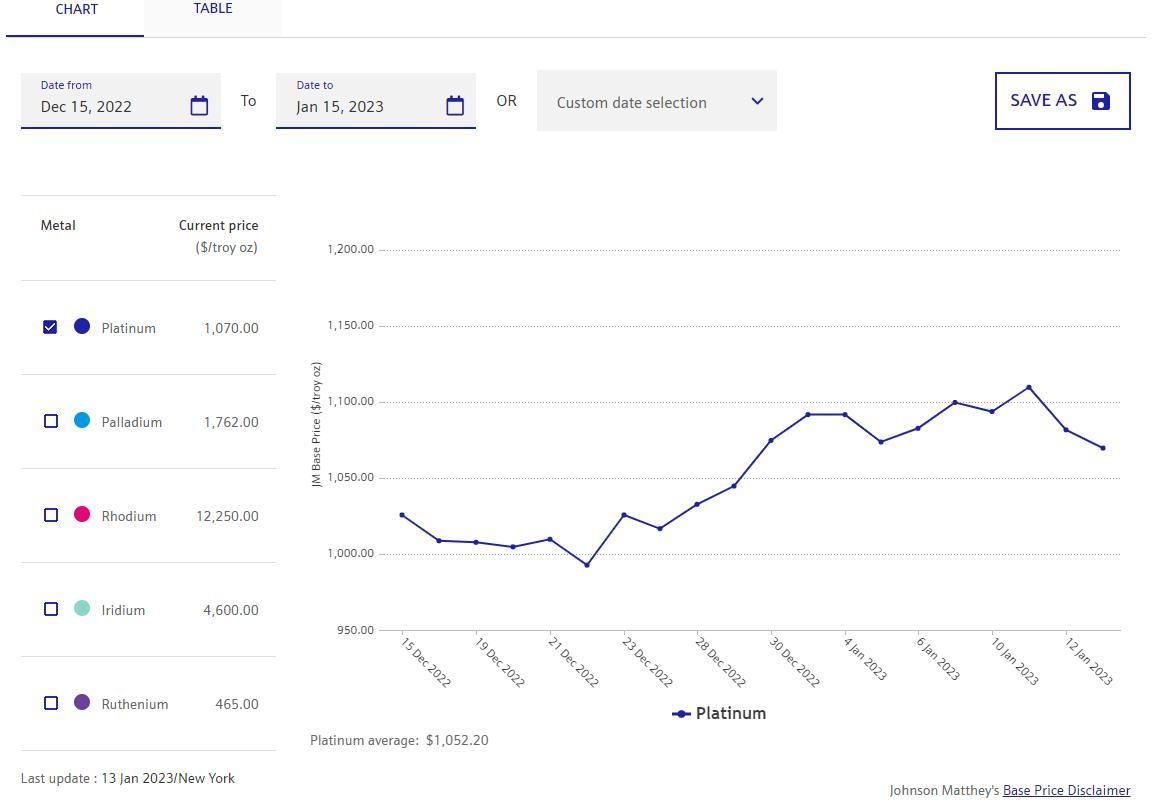Click the dark blue Platinum color dot
The height and width of the screenshot is (810, 1165).
(82, 326)
